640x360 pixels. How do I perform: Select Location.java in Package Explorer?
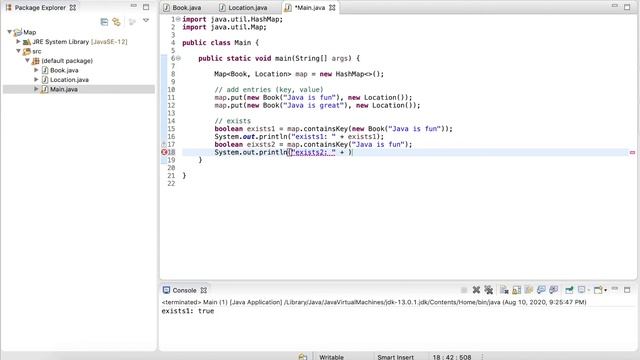(x=69, y=80)
